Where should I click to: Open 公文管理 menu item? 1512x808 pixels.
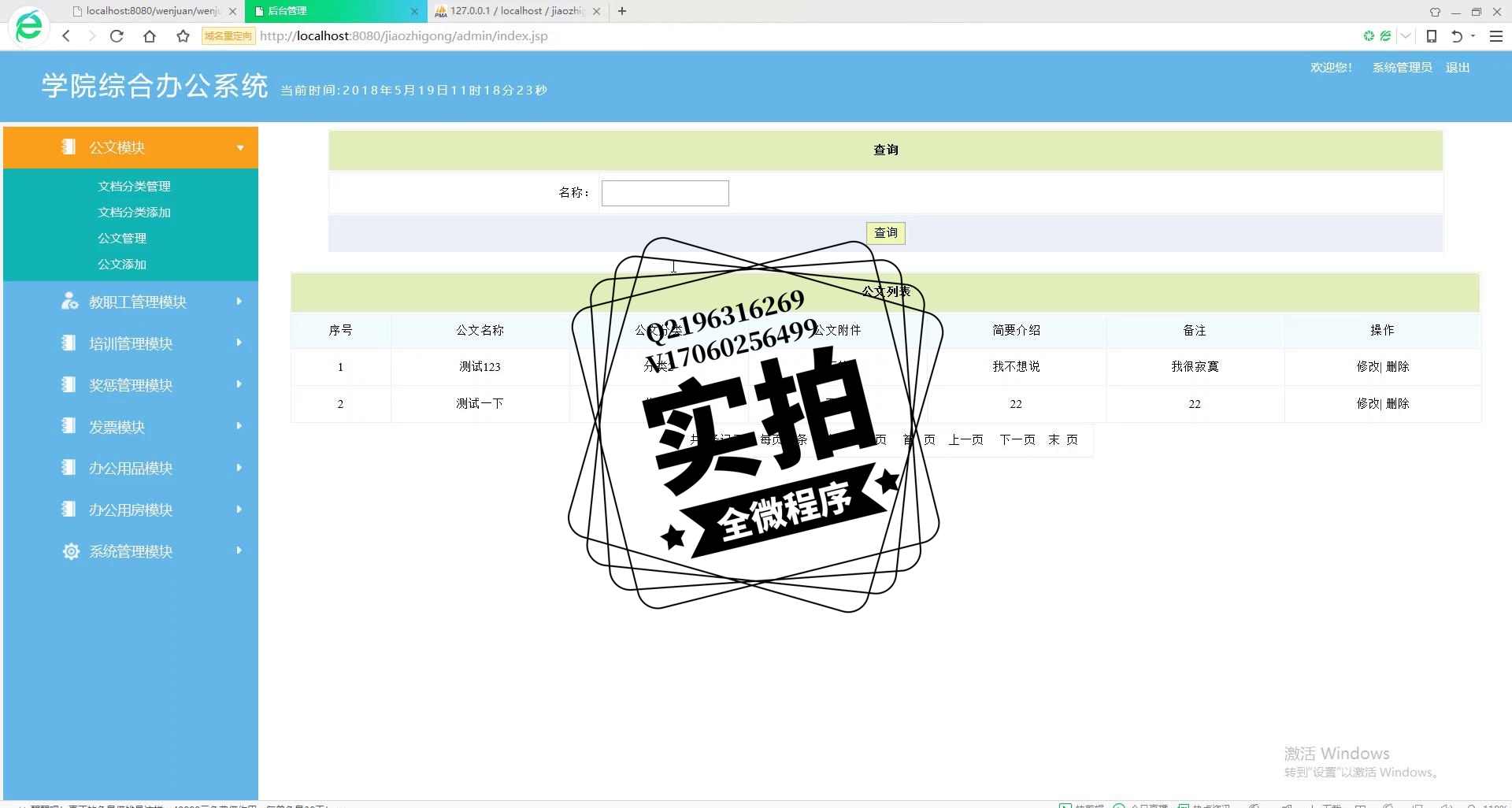point(122,238)
